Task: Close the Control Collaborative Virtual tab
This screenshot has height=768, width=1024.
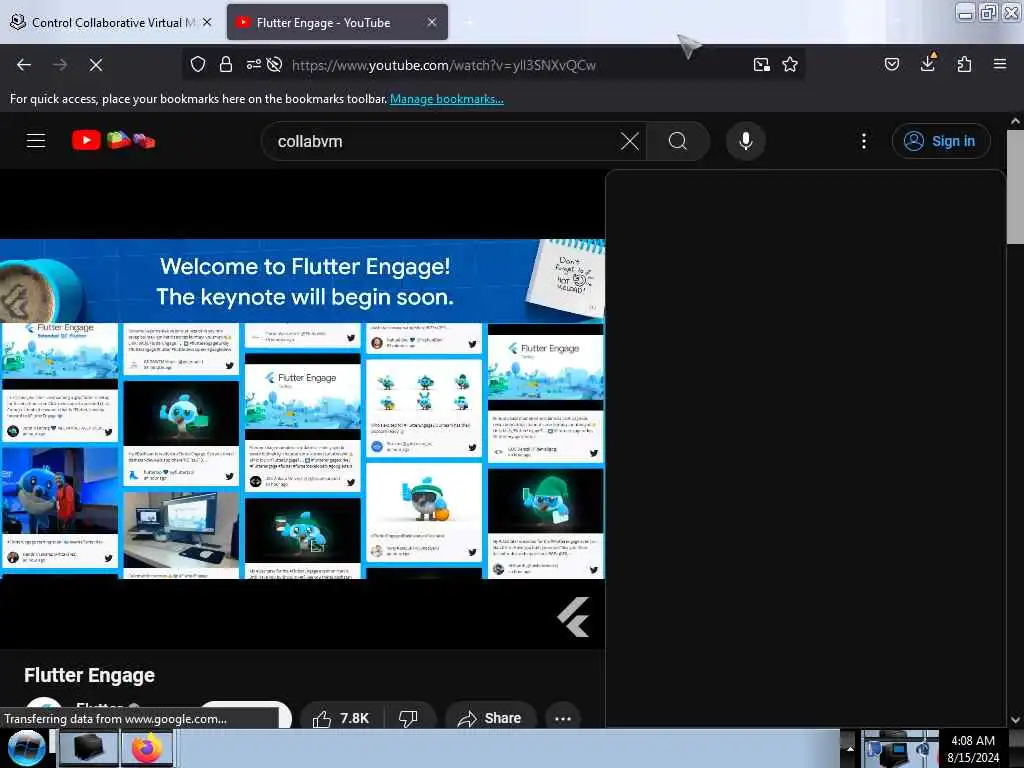Action: [x=207, y=22]
